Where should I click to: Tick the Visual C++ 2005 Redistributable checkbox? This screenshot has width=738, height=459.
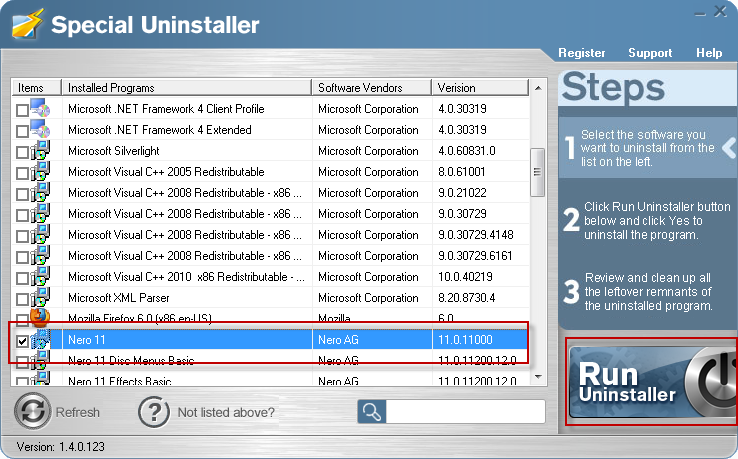click(x=22, y=173)
